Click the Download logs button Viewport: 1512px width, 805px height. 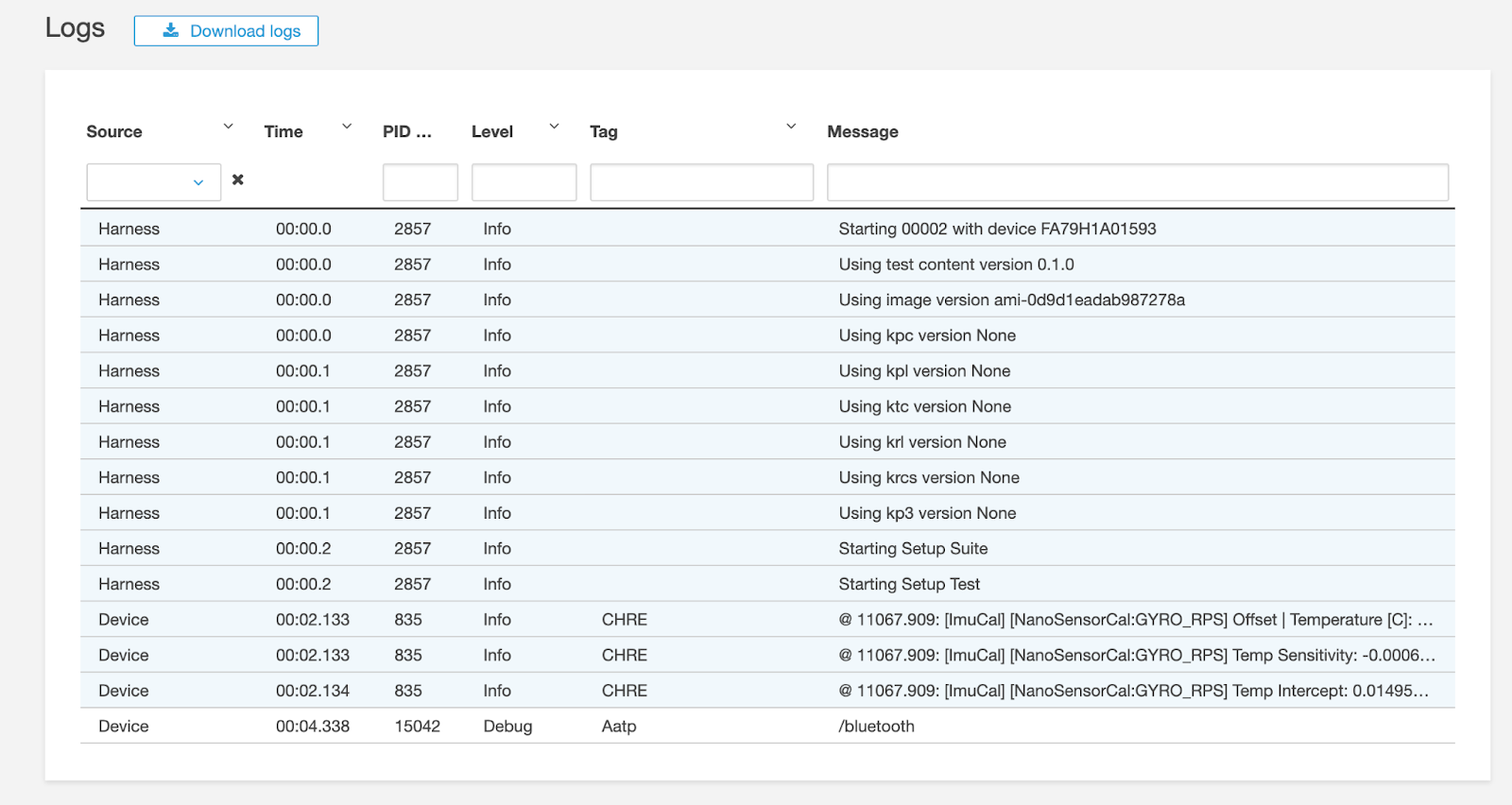point(226,31)
